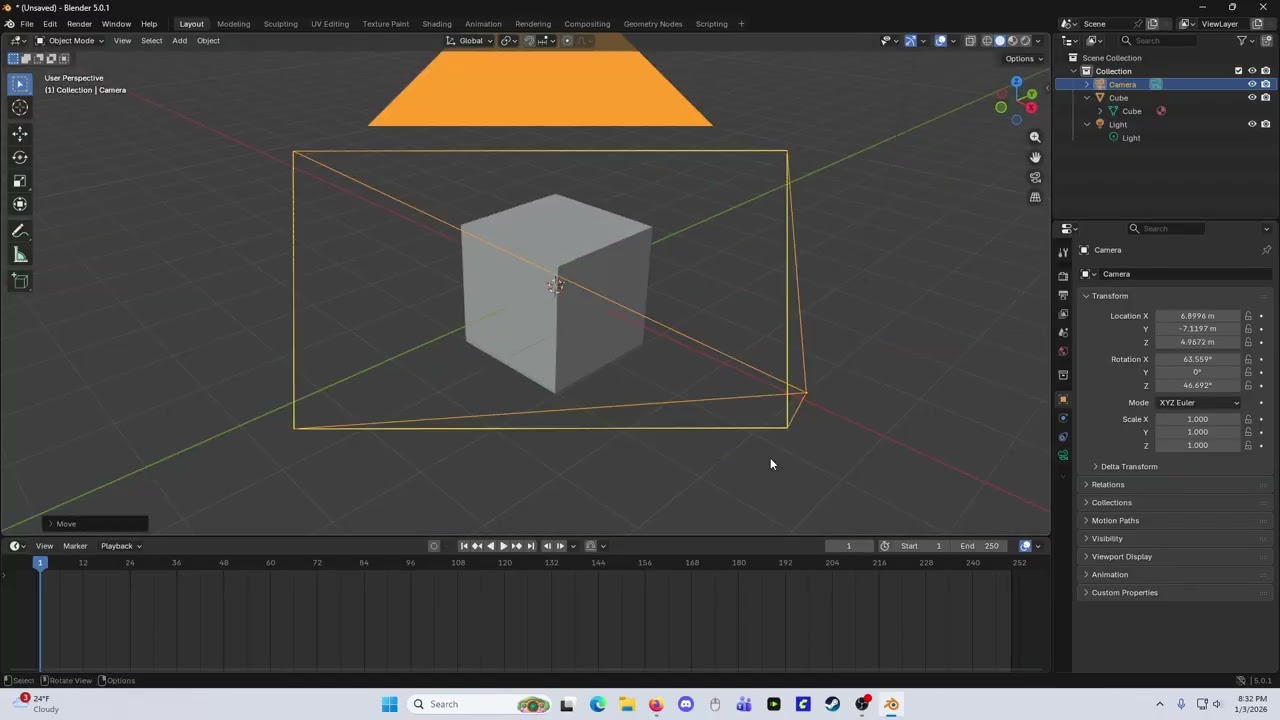Viewport: 1280px width, 720px height.
Task: Open Windows Start button
Action: click(x=389, y=704)
